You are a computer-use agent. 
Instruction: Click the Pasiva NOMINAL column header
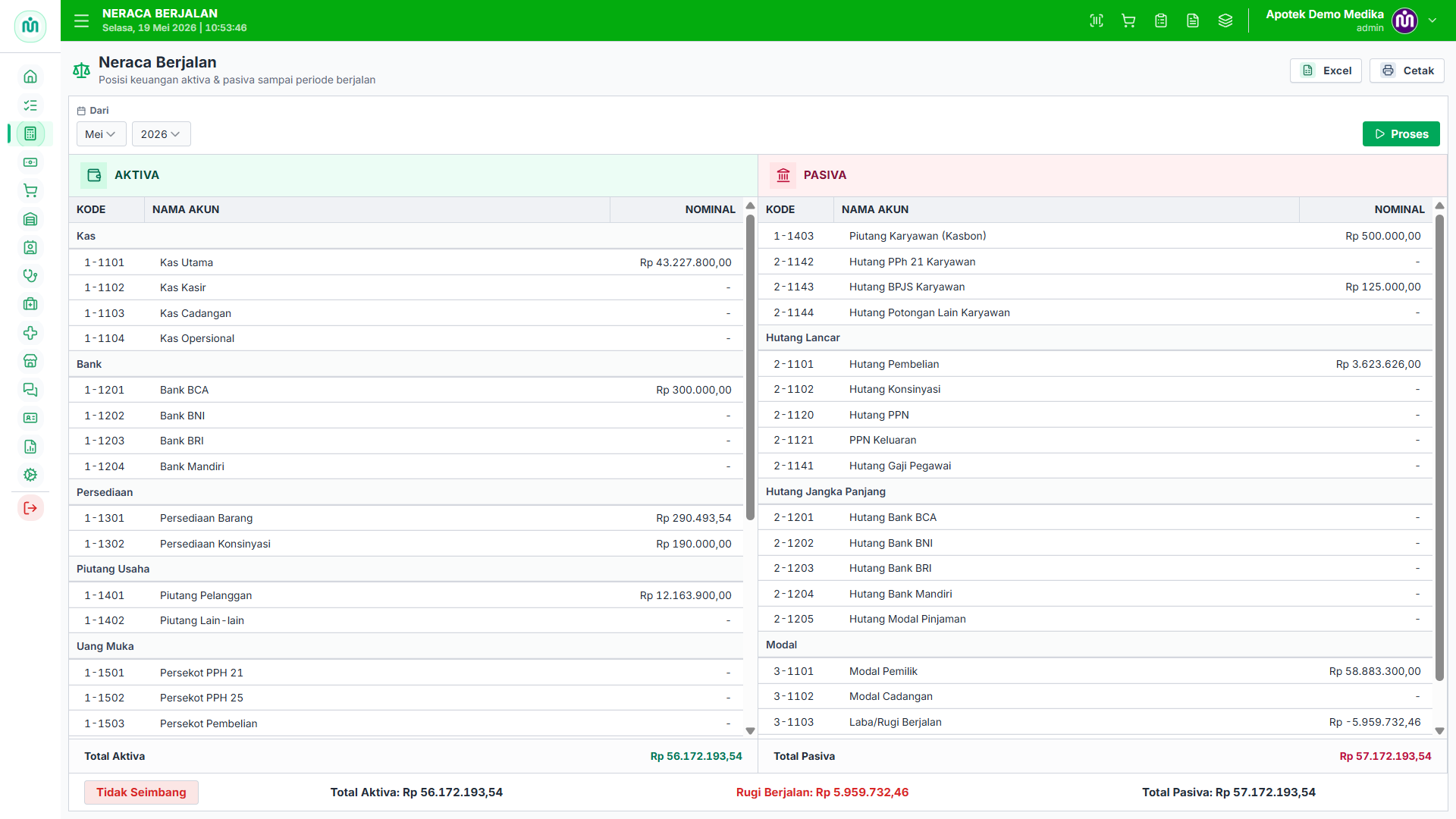[1366, 209]
